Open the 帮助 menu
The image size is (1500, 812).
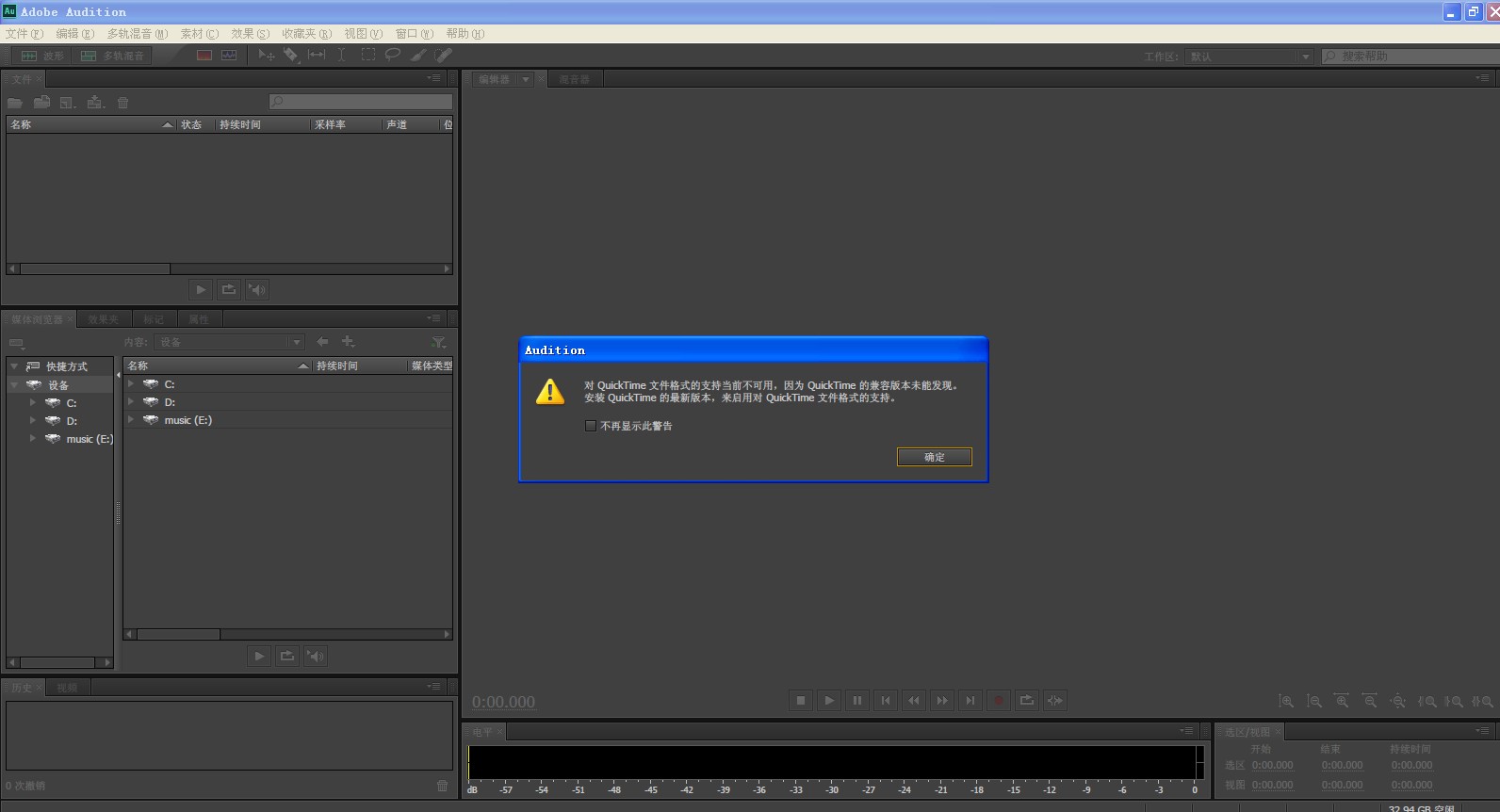(x=465, y=33)
